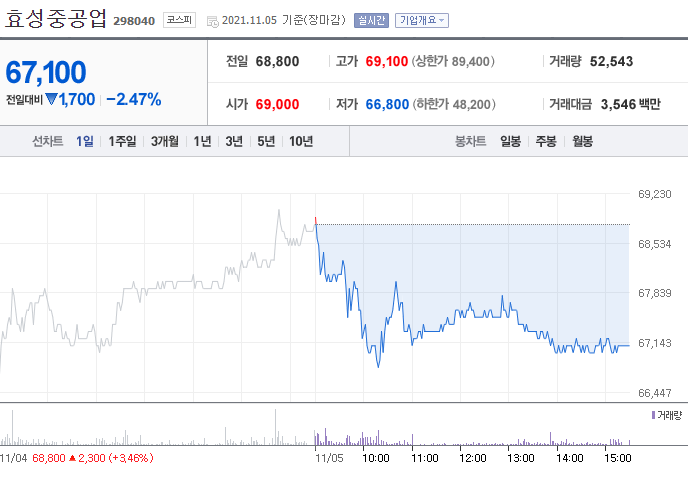Click the 2021.11.05 기준(장마감) date text
This screenshot has width=688, height=477.
pos(283,20)
